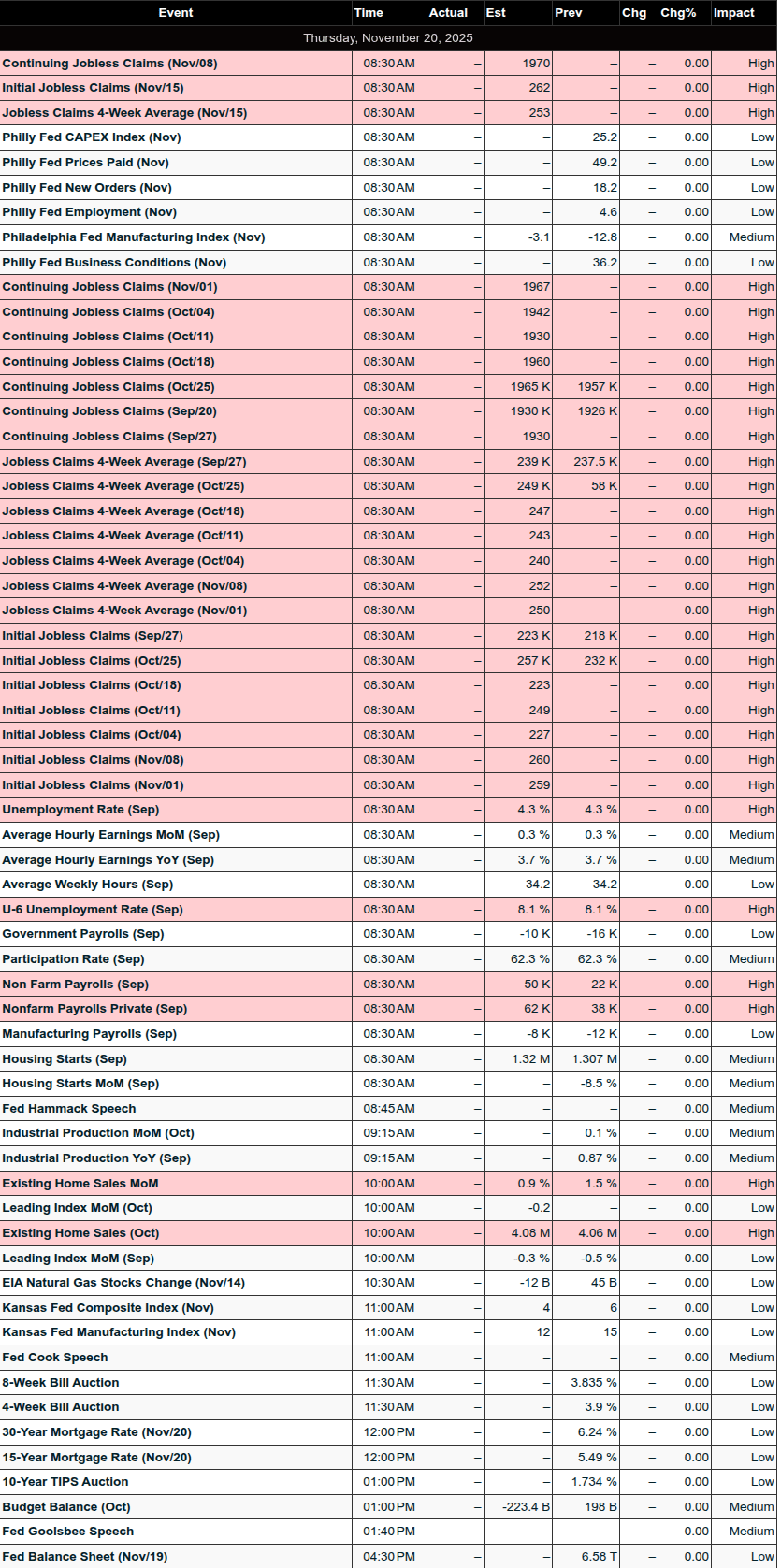781x1568 pixels.
Task: Click the Event column header
Action: click(x=176, y=13)
